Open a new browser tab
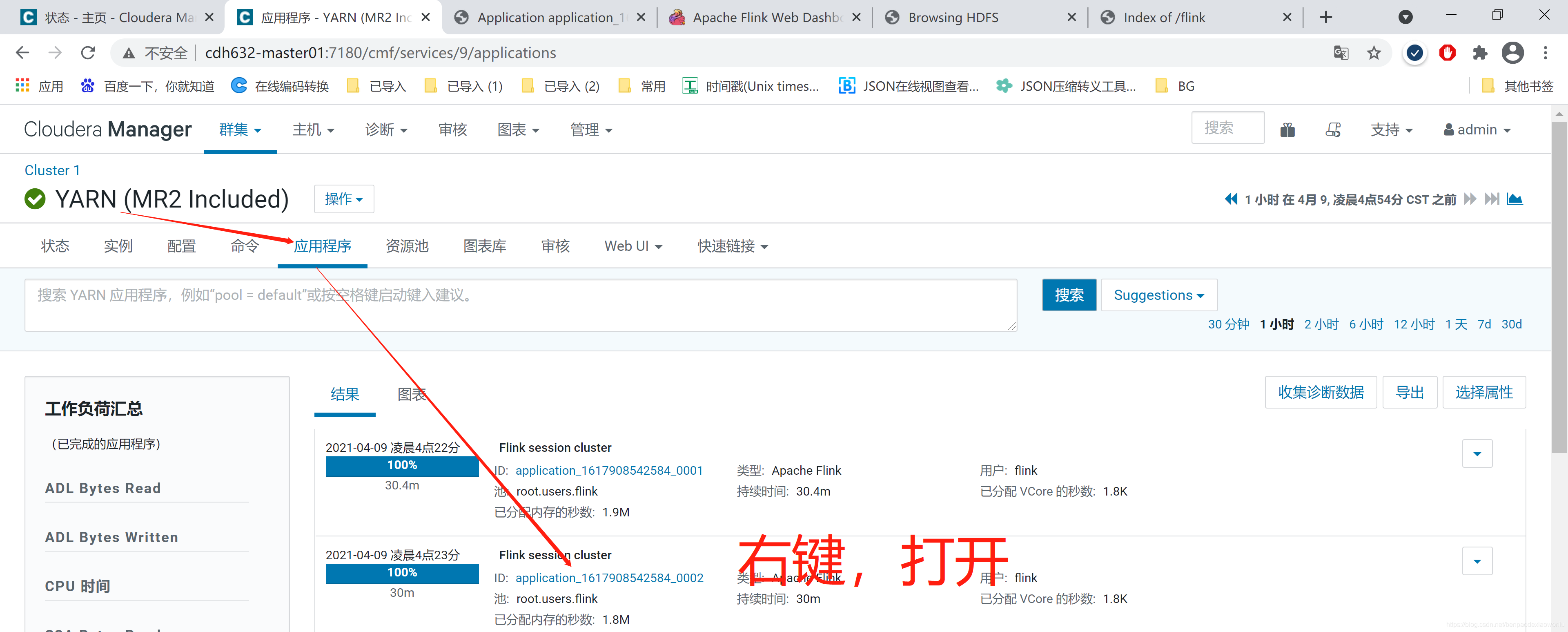The width and height of the screenshot is (1568, 632). [x=1326, y=17]
